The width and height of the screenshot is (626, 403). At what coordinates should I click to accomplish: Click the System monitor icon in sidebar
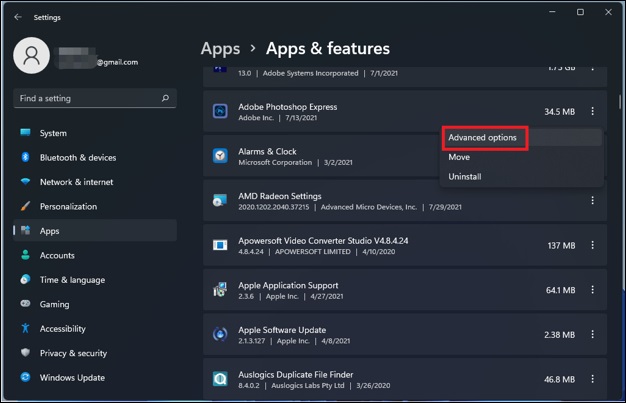(x=26, y=133)
